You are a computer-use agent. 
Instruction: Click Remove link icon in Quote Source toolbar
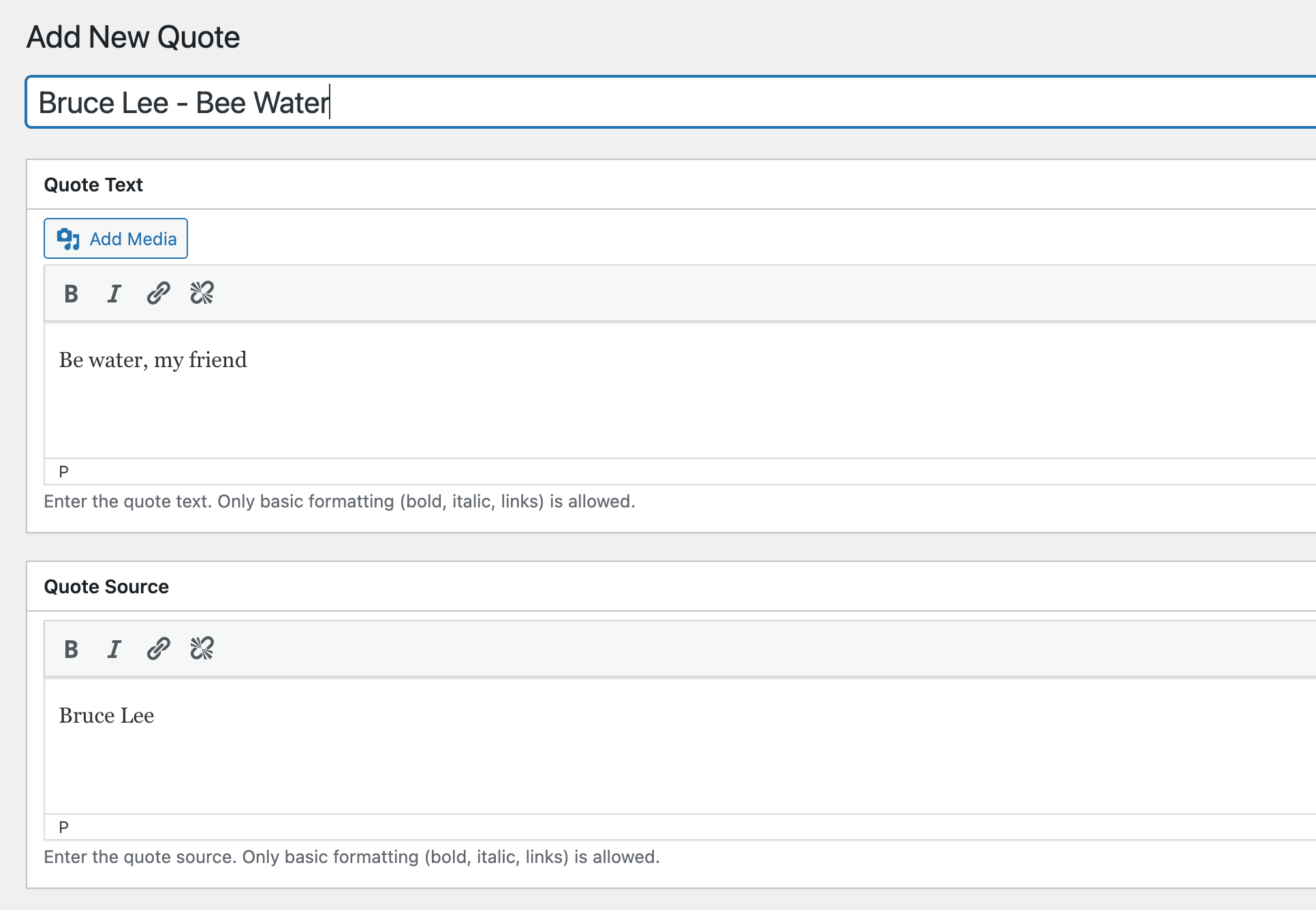pos(202,649)
